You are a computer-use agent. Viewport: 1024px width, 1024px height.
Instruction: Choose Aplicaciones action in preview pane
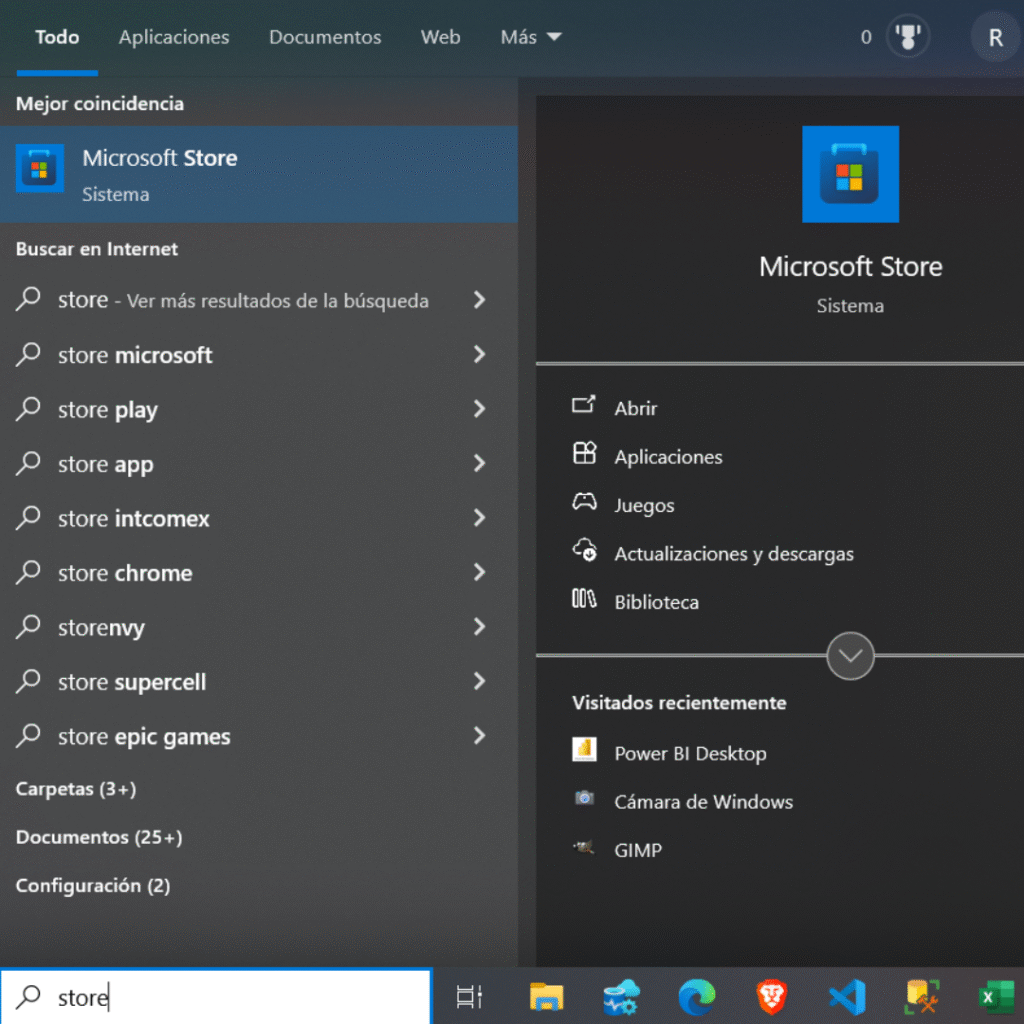(x=668, y=456)
